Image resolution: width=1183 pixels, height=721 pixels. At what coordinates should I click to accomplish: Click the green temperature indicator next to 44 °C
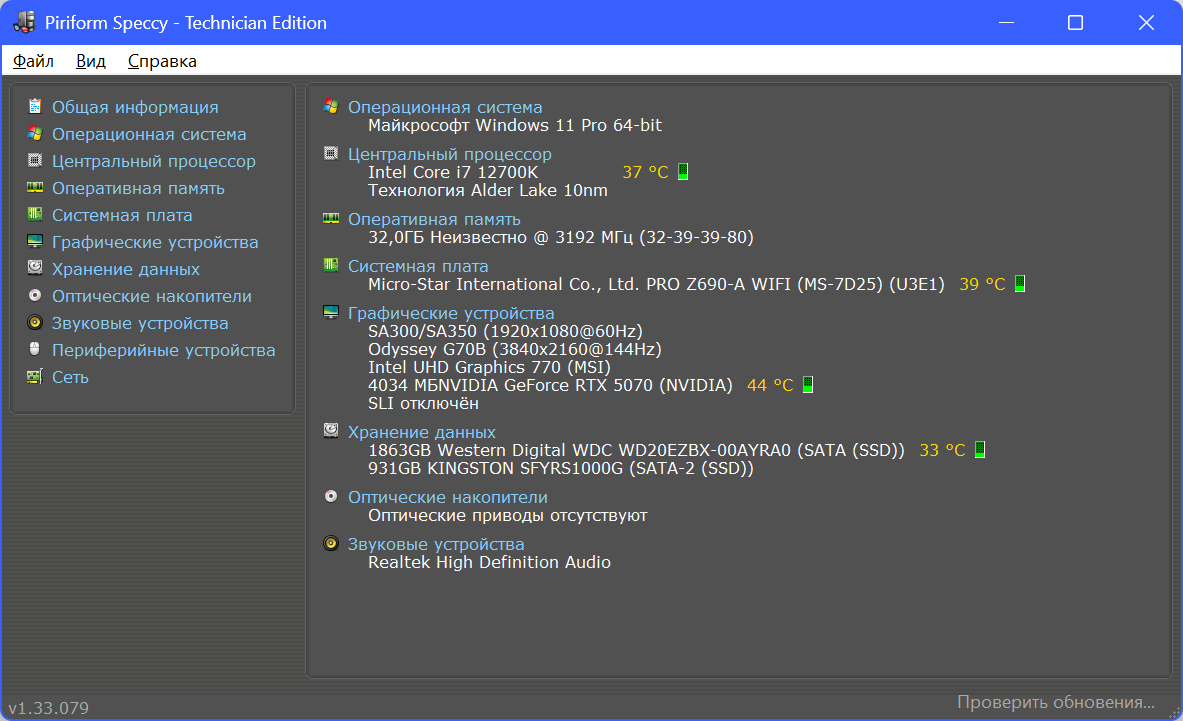pos(808,385)
